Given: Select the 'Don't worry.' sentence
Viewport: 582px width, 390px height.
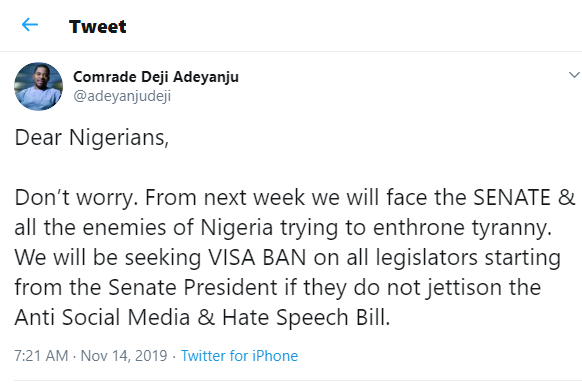Looking at the screenshot, I should click(x=76, y=198).
